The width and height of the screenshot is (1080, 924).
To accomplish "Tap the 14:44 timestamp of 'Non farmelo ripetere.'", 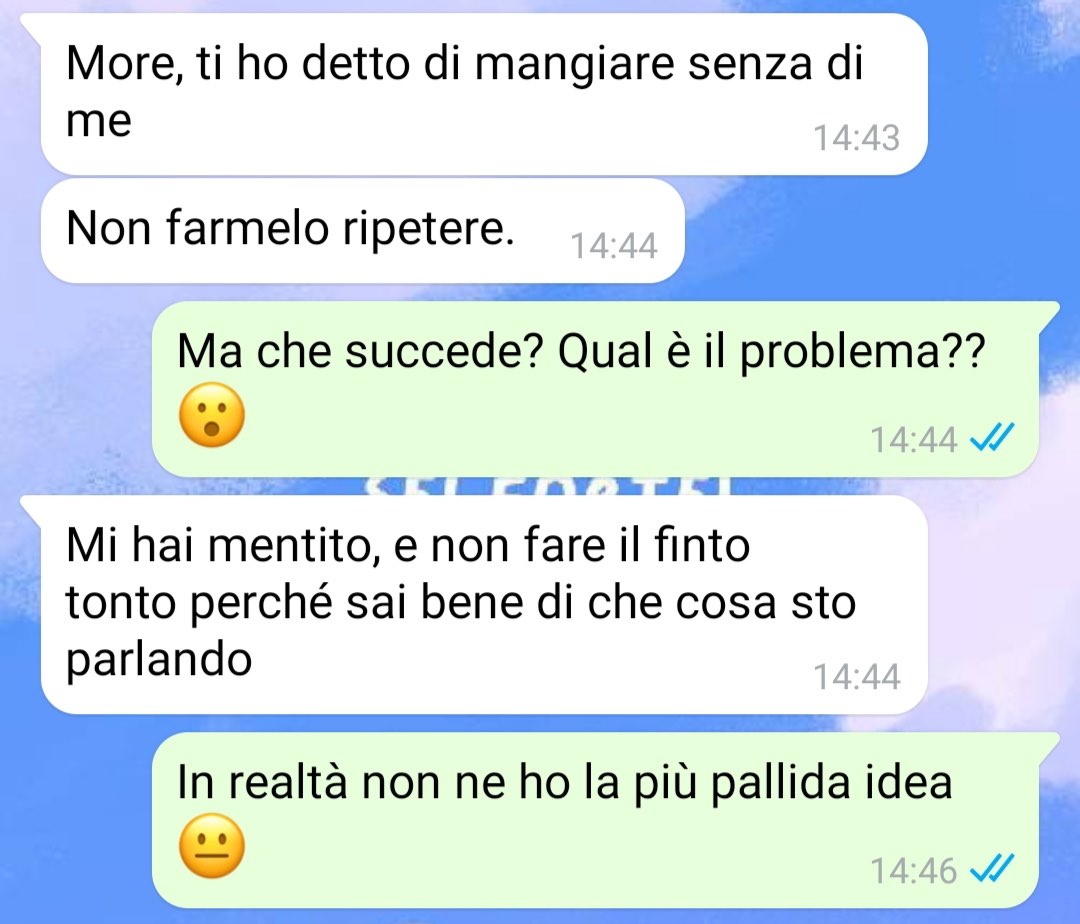I will pyautogui.click(x=614, y=246).
